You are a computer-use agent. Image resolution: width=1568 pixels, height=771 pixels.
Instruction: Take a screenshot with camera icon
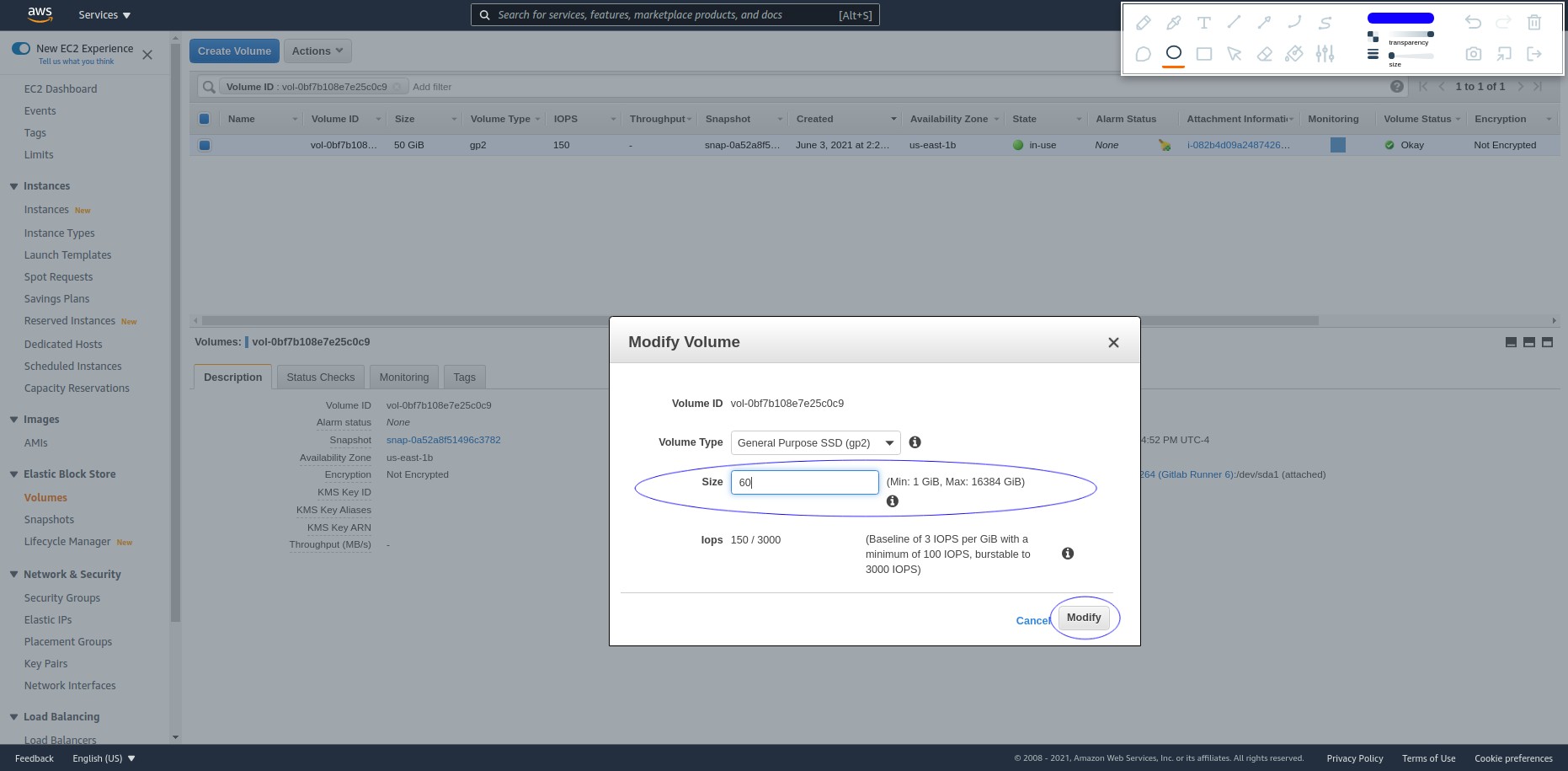pyautogui.click(x=1473, y=54)
